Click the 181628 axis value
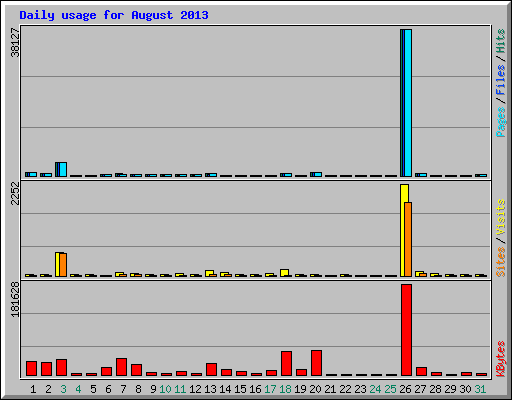 tap(15, 299)
